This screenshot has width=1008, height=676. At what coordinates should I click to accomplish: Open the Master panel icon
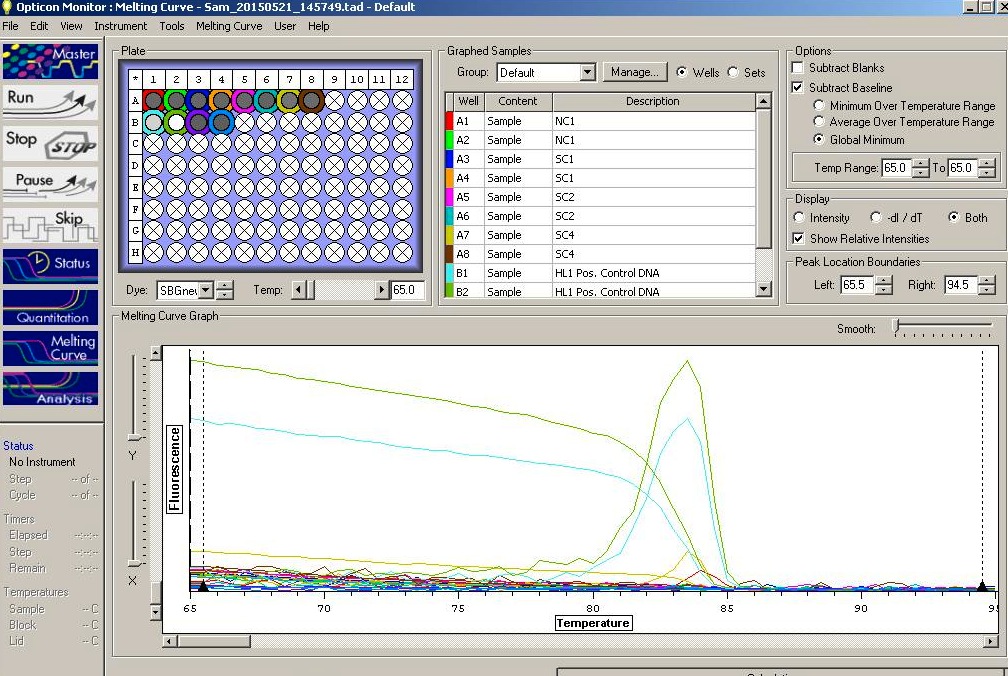pos(50,61)
